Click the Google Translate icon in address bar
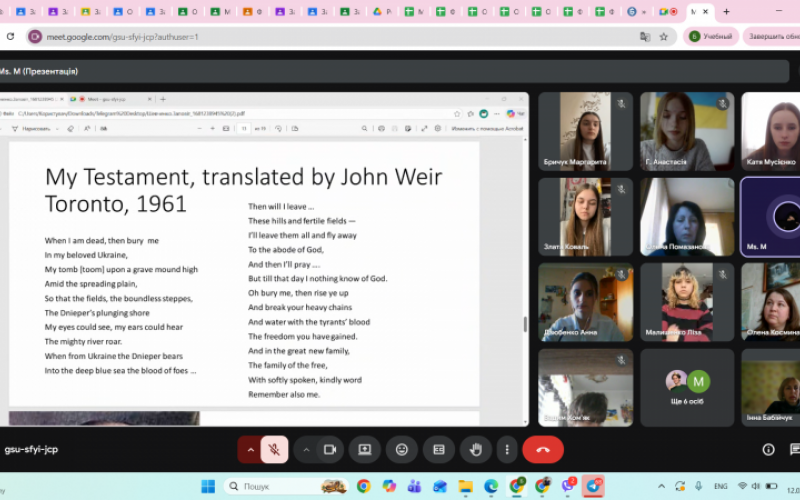 pos(645,36)
